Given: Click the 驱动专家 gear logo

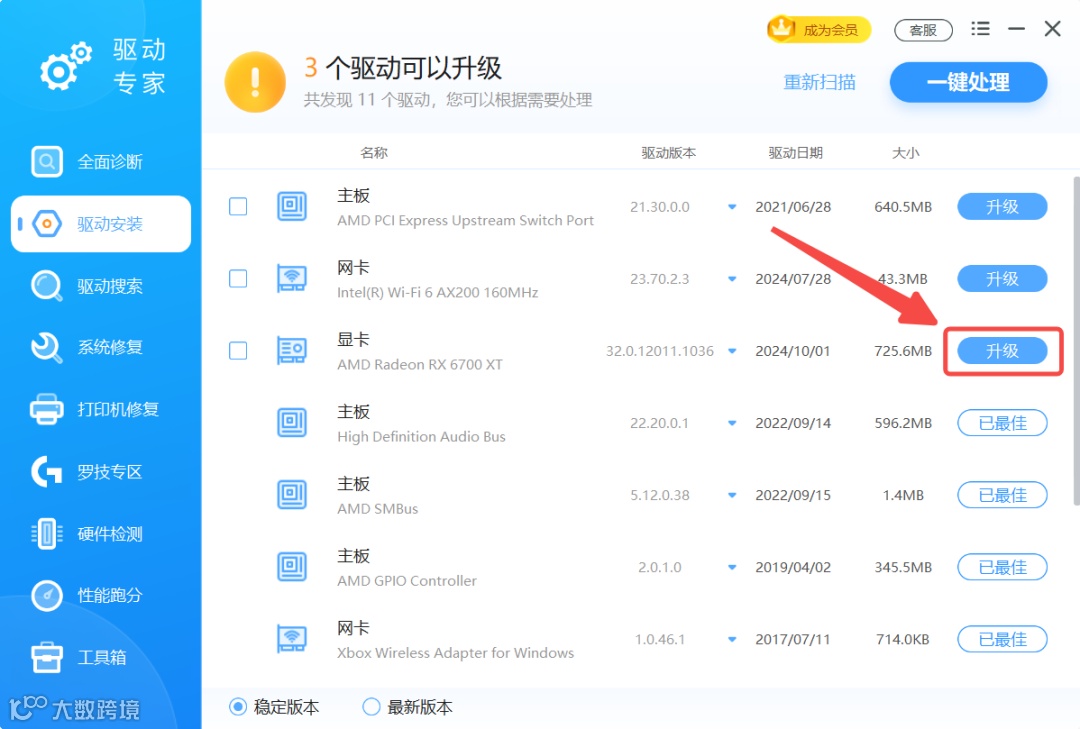Looking at the screenshot, I should [x=66, y=66].
